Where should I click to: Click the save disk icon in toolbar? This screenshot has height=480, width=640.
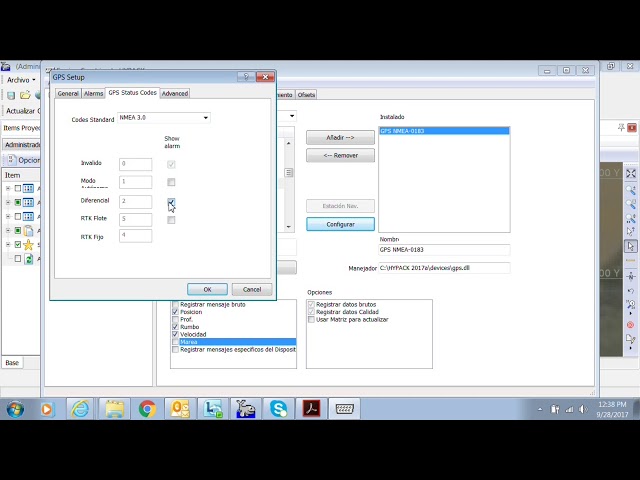[11, 95]
